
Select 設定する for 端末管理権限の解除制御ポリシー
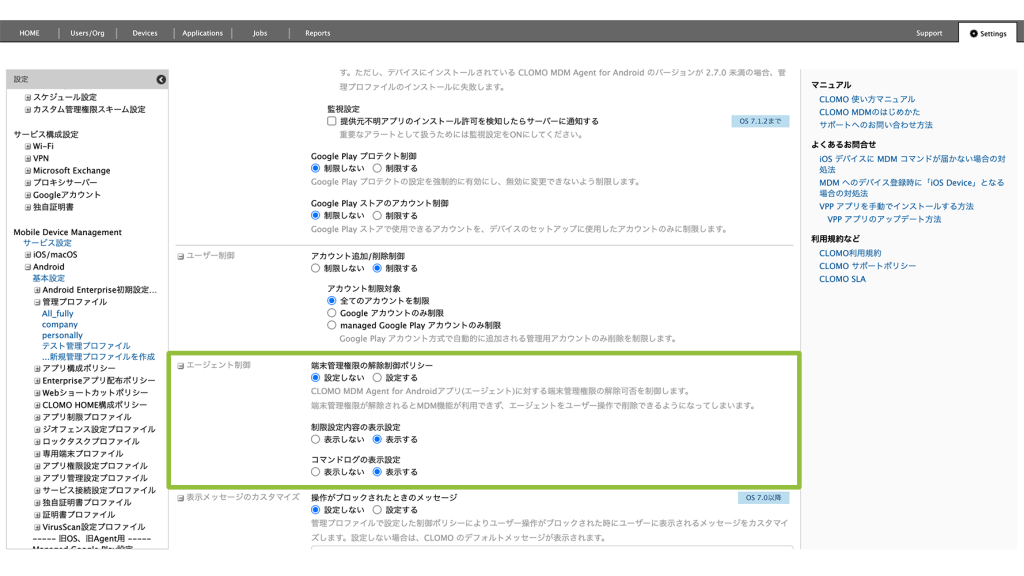[x=377, y=378]
